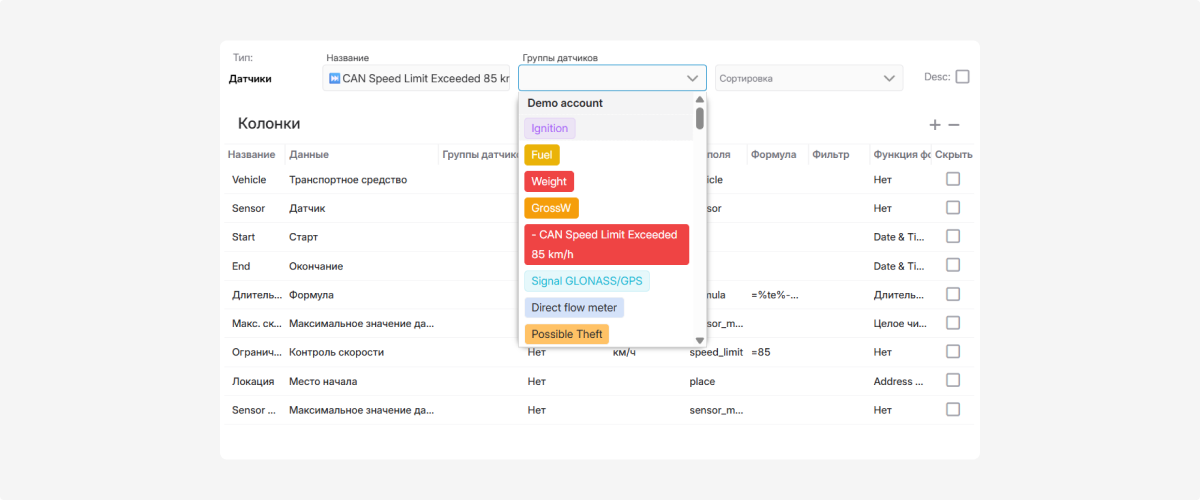
Task: Click the scroll up arrow in the dropdown list
Action: point(700,99)
